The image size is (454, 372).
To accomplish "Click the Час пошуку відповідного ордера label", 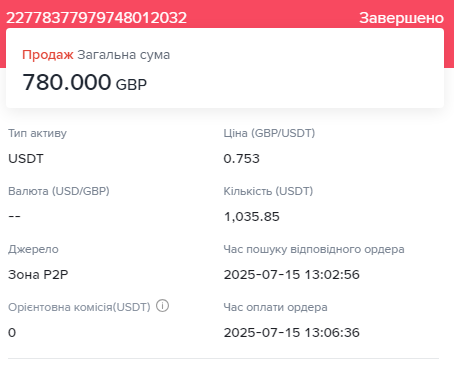I will [x=314, y=249].
